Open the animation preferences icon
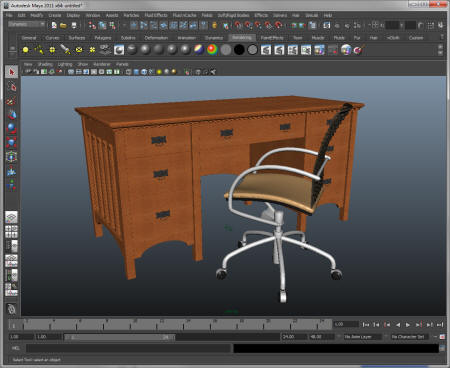The image size is (450, 368). click(442, 337)
